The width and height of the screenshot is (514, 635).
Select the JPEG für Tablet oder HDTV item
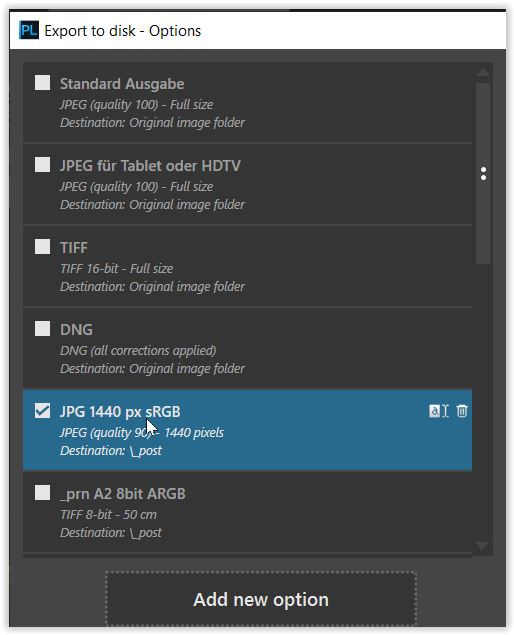click(x=247, y=185)
